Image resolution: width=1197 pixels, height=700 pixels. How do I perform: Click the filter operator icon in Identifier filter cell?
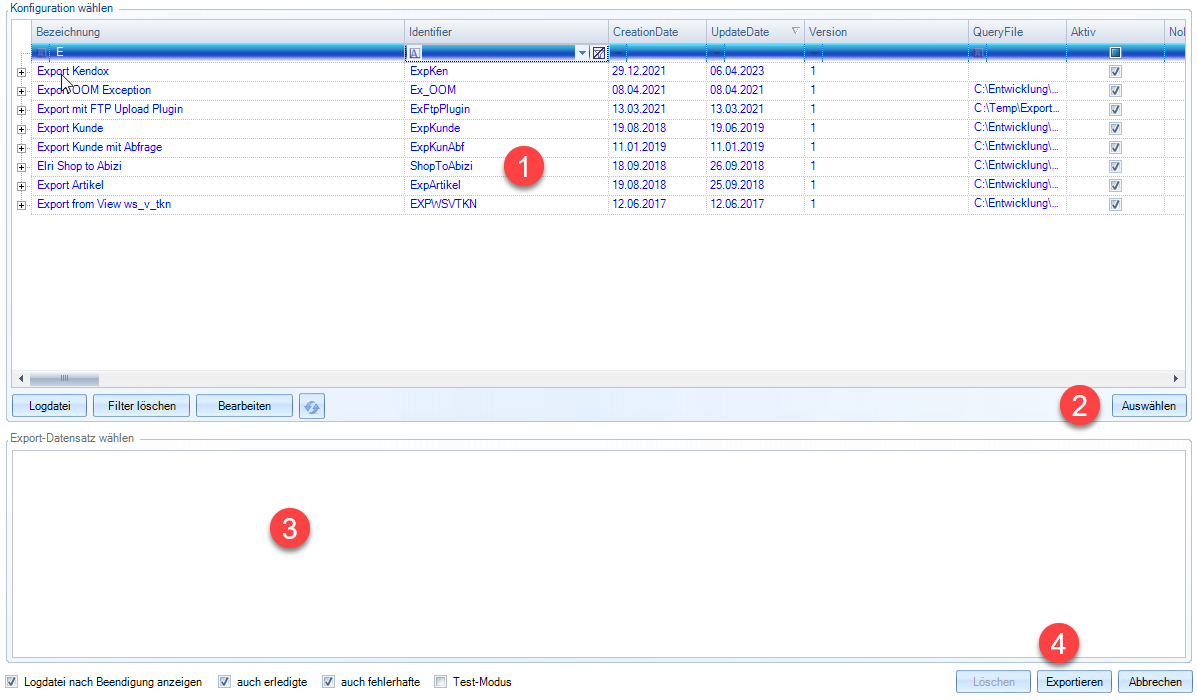[416, 52]
